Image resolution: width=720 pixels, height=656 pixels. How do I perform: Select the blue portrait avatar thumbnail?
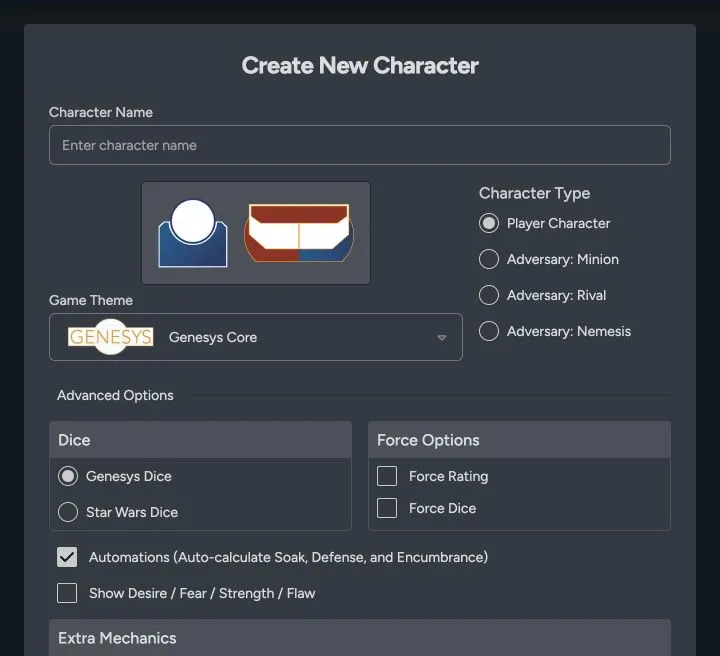(x=193, y=233)
